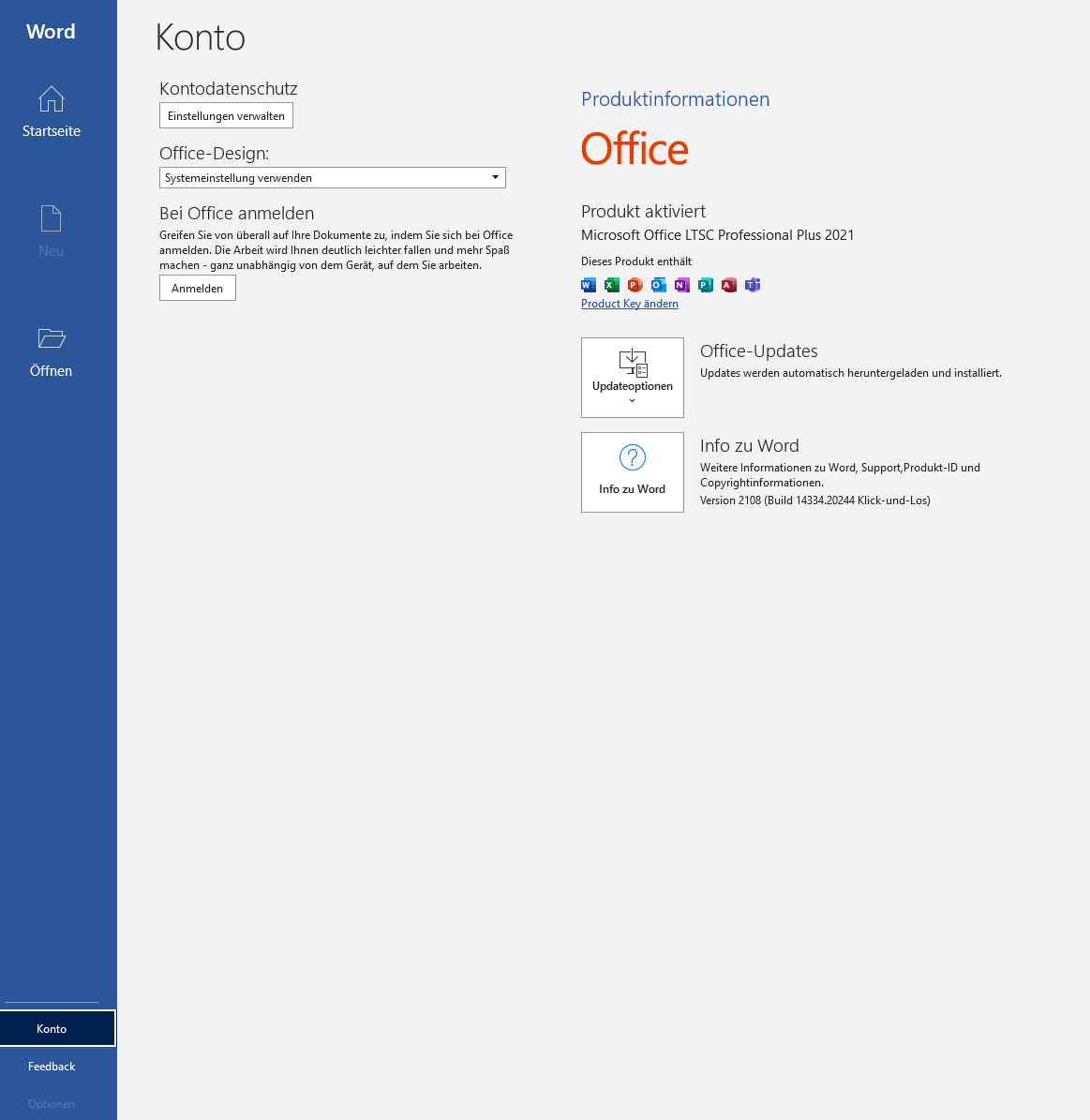The height and width of the screenshot is (1120, 1090).
Task: Create new document via Neu sidebar item
Action: (52, 231)
